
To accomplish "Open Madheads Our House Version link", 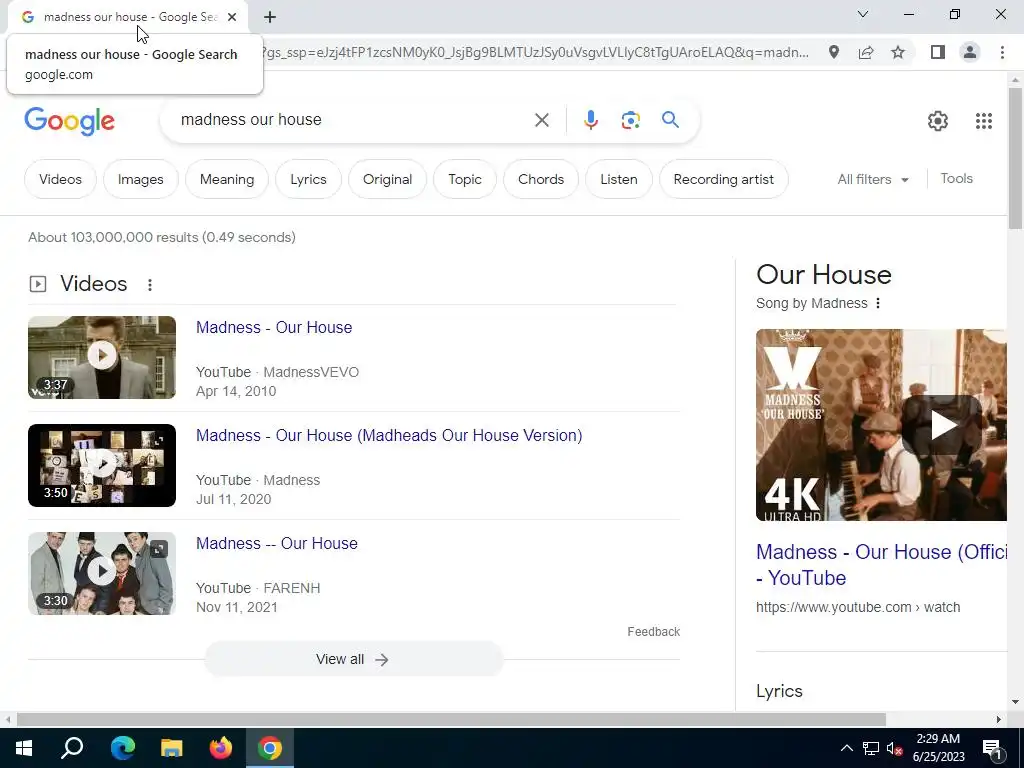I will click(389, 436).
